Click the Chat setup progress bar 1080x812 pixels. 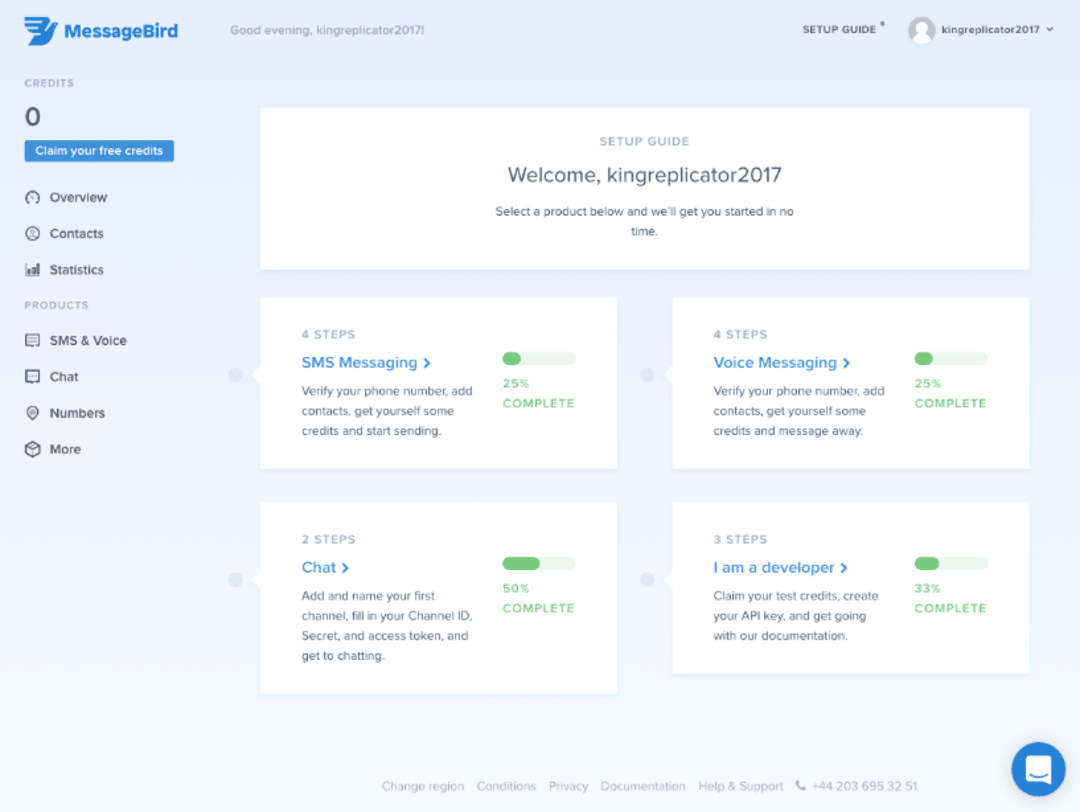coord(539,563)
